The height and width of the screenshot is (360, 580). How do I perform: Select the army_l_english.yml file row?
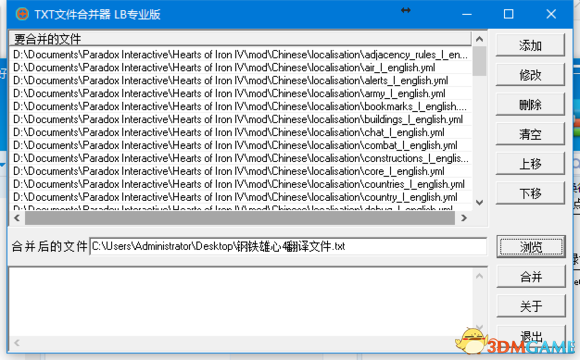click(x=240, y=94)
